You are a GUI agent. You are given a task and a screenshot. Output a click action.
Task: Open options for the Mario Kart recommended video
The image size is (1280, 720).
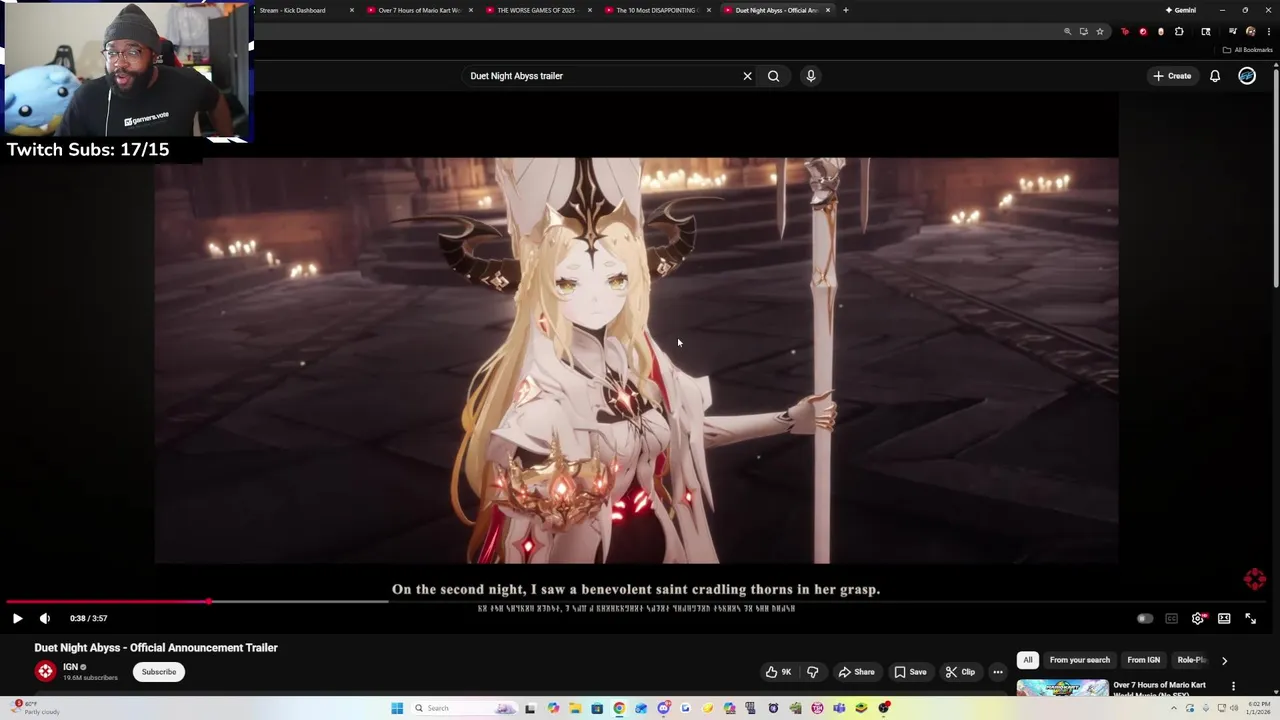coord(1233,686)
